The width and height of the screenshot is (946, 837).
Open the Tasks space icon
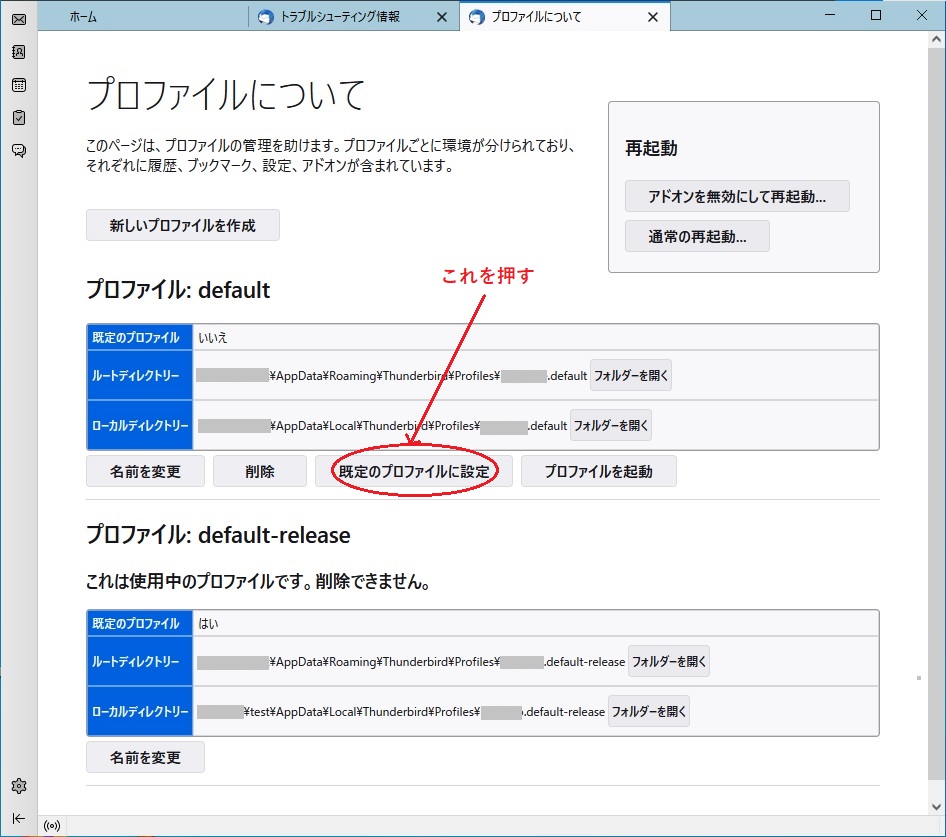[x=19, y=118]
